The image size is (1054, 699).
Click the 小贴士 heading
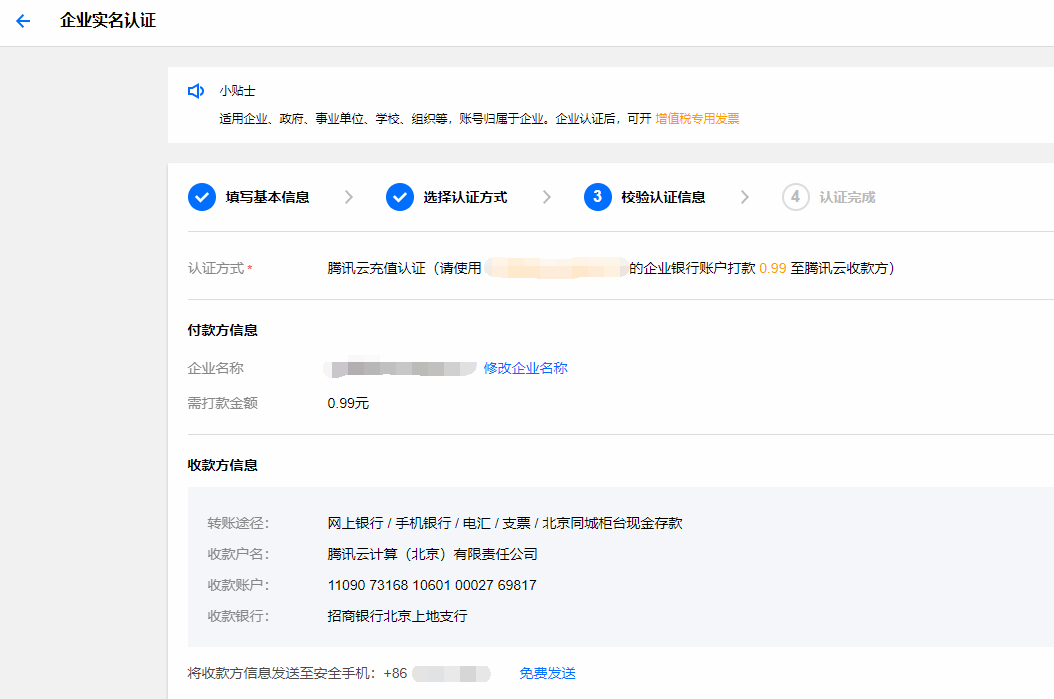(x=237, y=91)
